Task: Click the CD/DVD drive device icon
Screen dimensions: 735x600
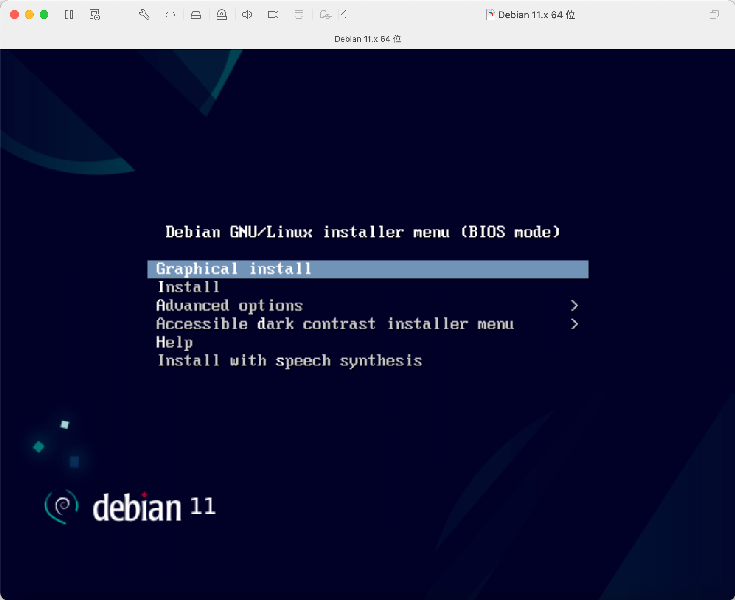Action: tap(222, 15)
